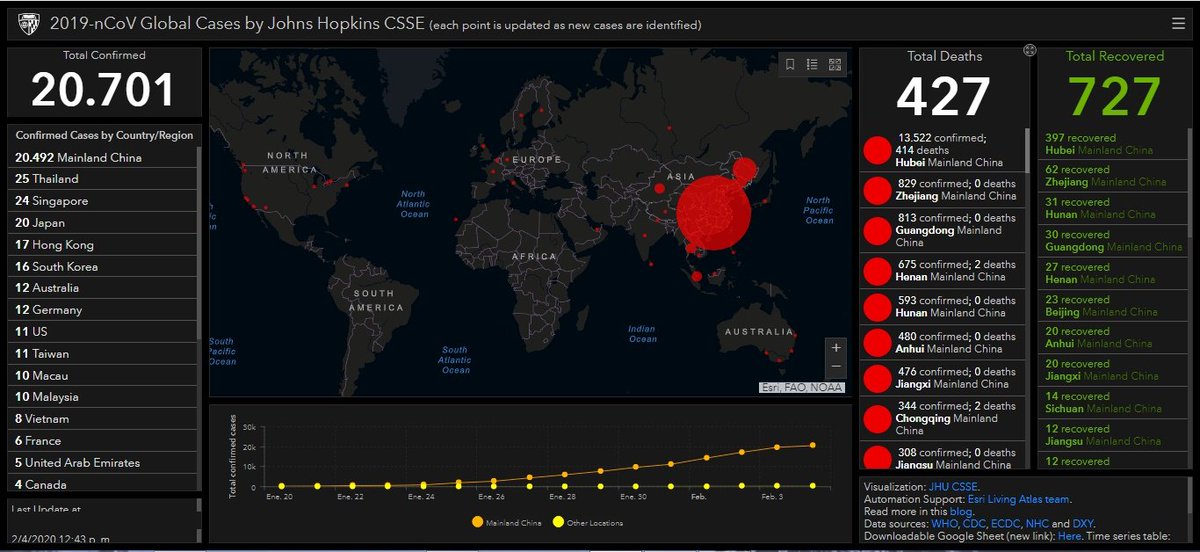Open the map bookmarks tool
Viewport: 1200px width, 552px height.
pyautogui.click(x=790, y=65)
